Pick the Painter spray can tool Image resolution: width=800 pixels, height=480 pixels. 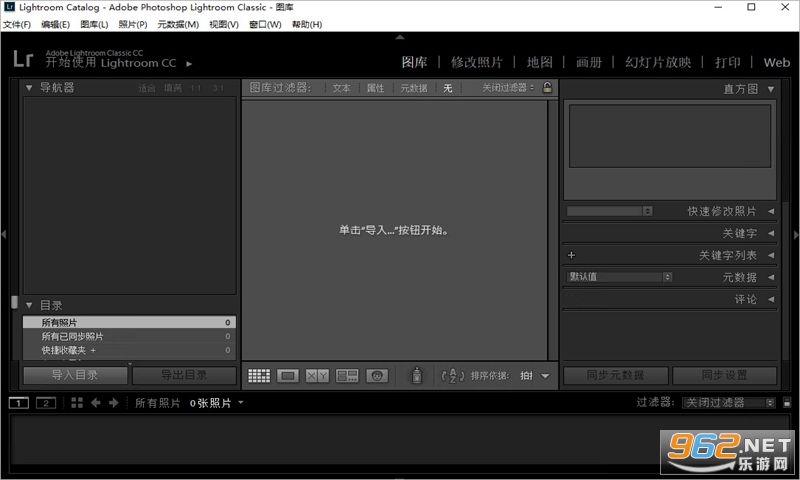[x=417, y=375]
